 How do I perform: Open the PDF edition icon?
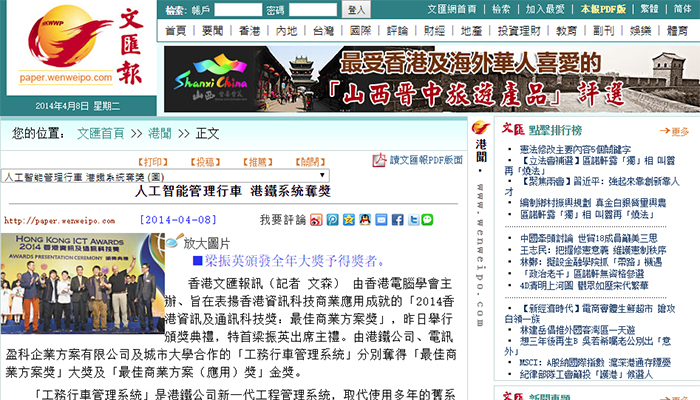(x=379, y=160)
